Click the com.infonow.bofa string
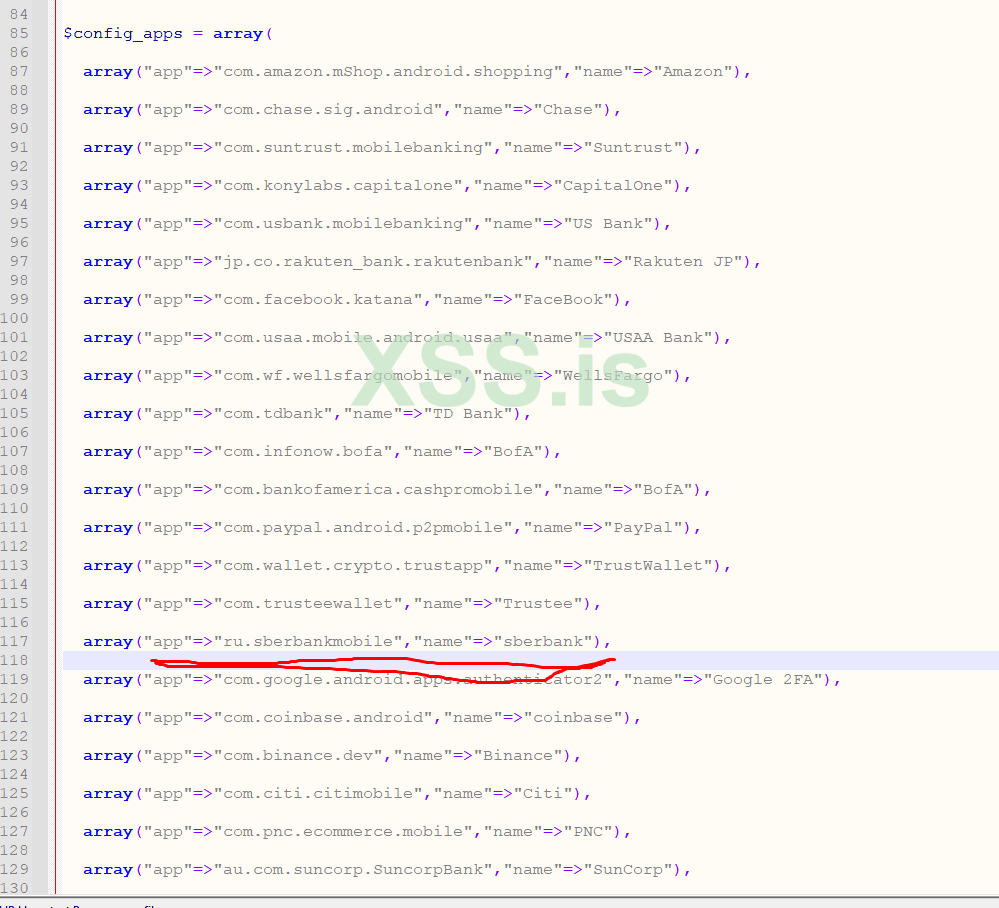The height and width of the screenshot is (908, 999). coord(303,451)
